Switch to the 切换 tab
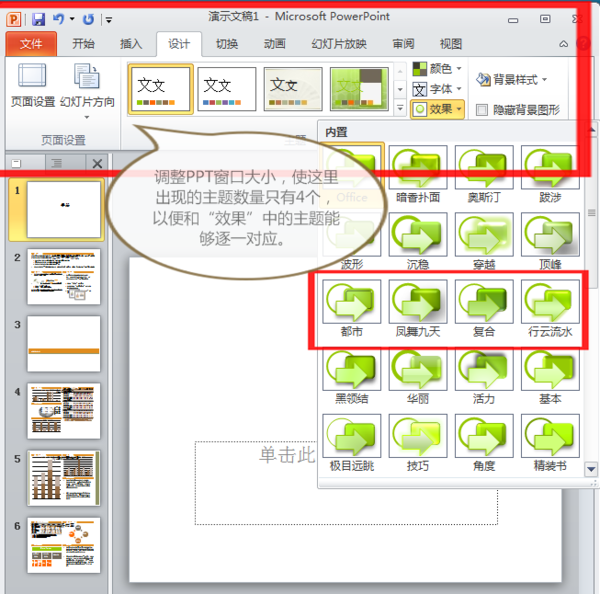The image size is (600, 594). (227, 44)
